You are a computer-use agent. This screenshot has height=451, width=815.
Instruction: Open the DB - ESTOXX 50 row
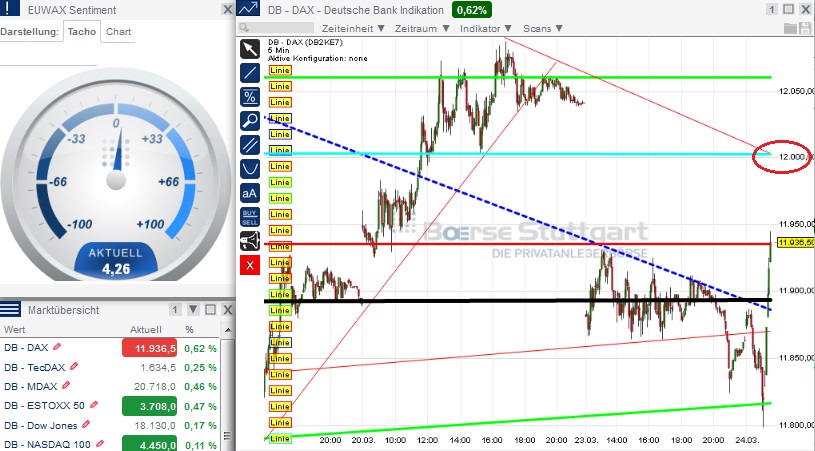[110, 406]
